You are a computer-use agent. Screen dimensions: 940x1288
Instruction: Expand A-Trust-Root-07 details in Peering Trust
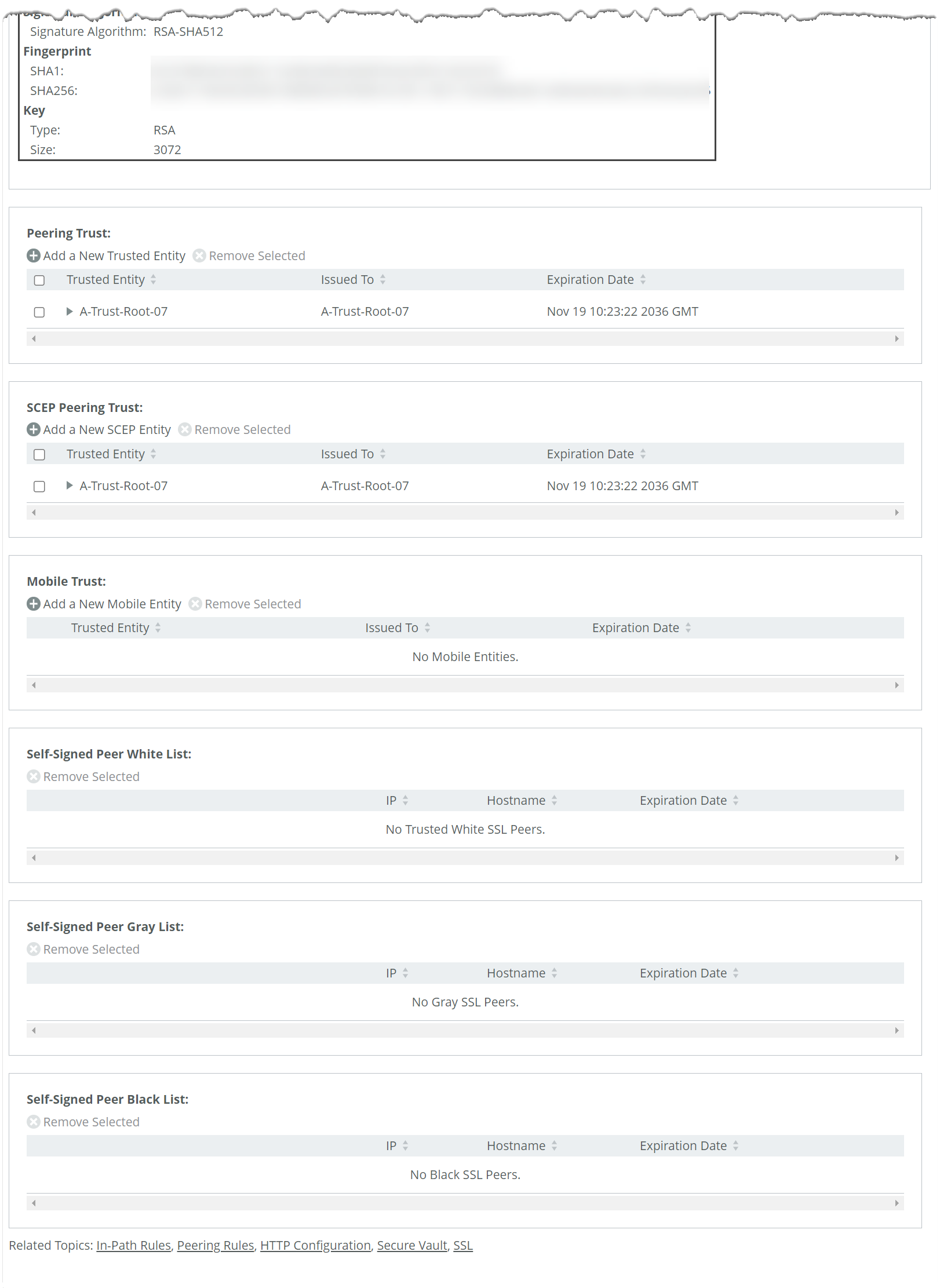70,312
